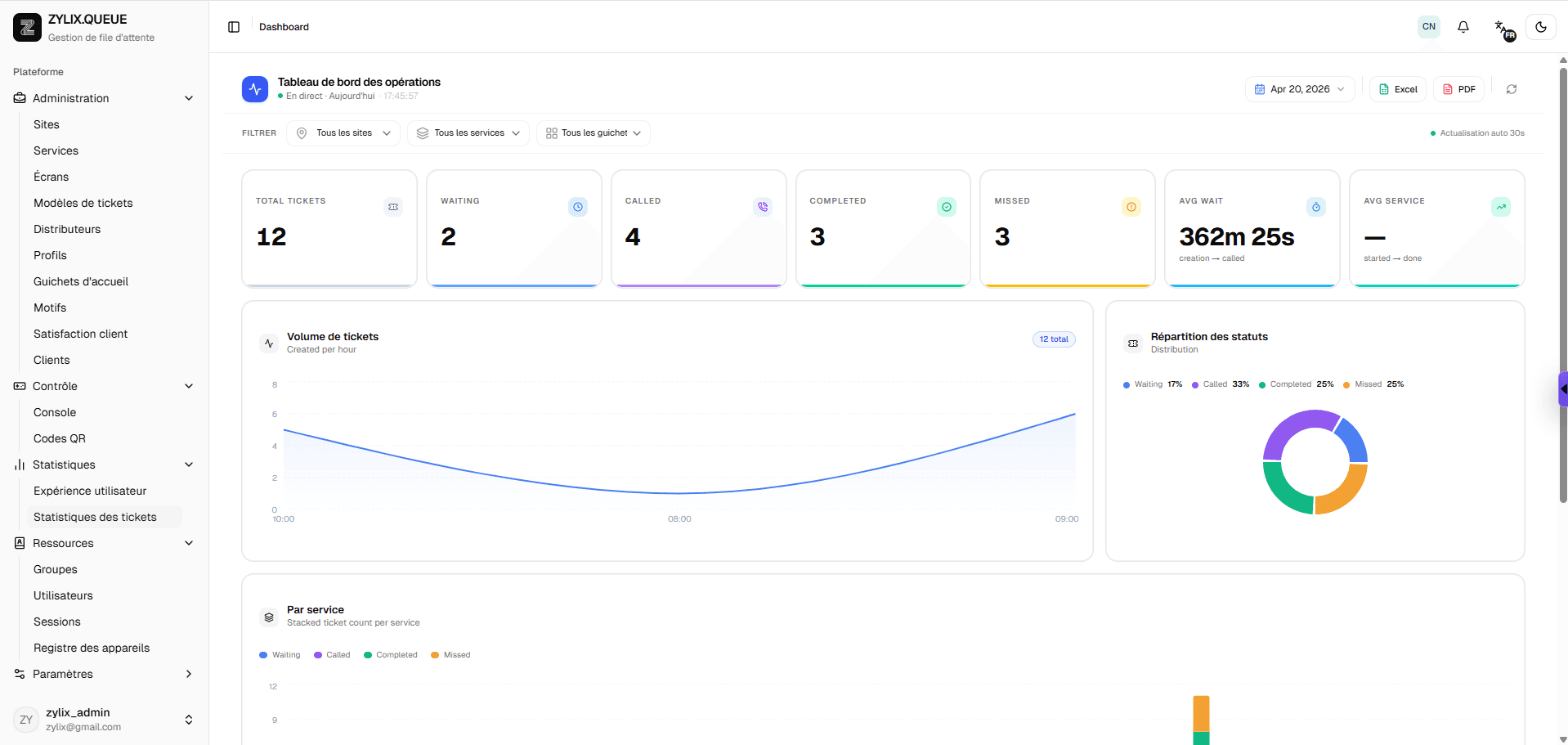This screenshot has height=745, width=1568.
Task: Click the Répartition des statuts ticket icon
Action: click(1133, 343)
